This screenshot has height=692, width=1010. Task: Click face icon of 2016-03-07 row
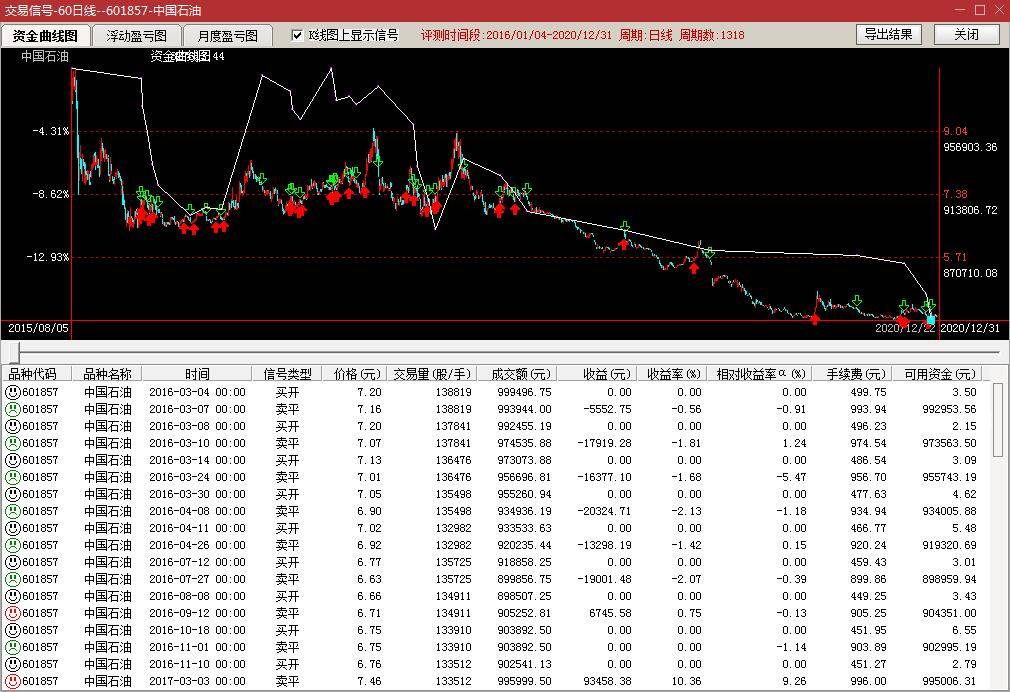[x=13, y=409]
